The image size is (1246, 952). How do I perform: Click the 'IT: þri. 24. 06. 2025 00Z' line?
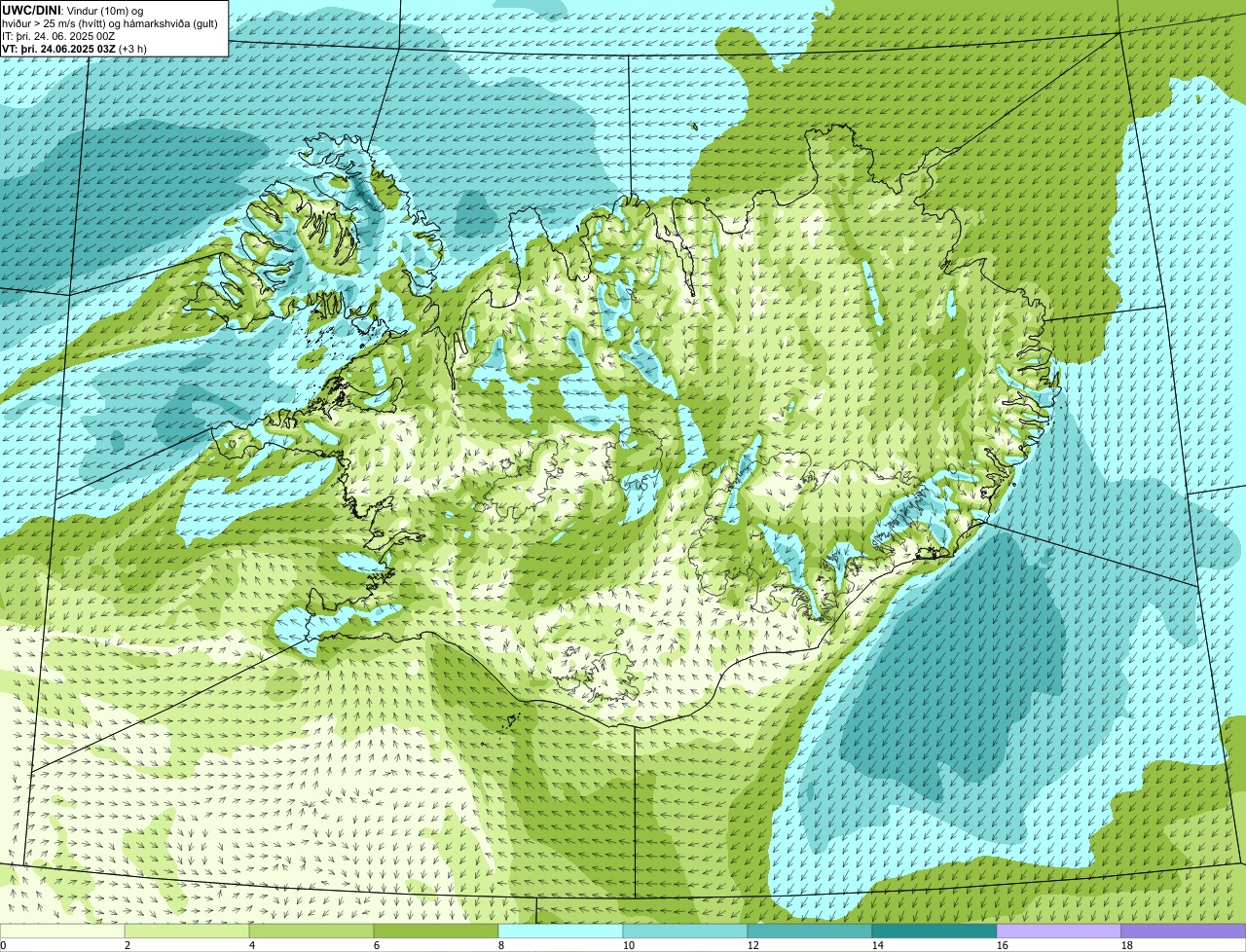60,36
